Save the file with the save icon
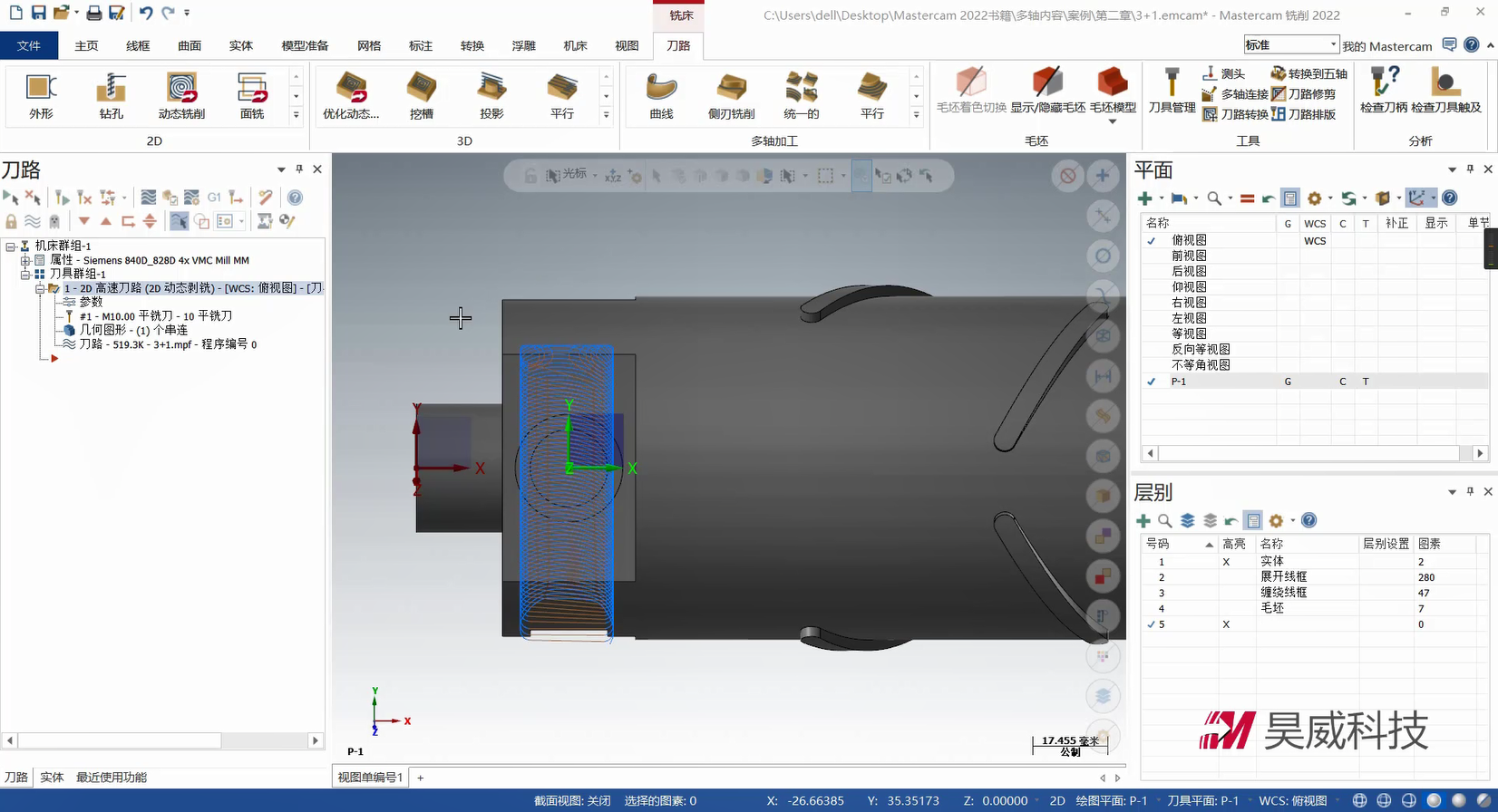This screenshot has height=812, width=1498. tap(38, 13)
